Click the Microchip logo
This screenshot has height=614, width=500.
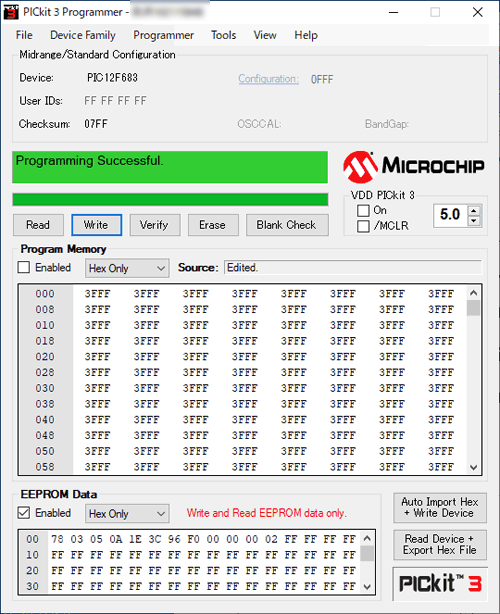[413, 166]
